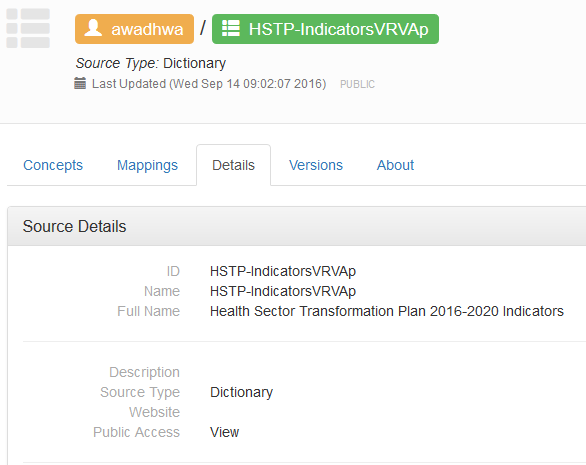
Task: Click the Website field label
Action: 154,412
